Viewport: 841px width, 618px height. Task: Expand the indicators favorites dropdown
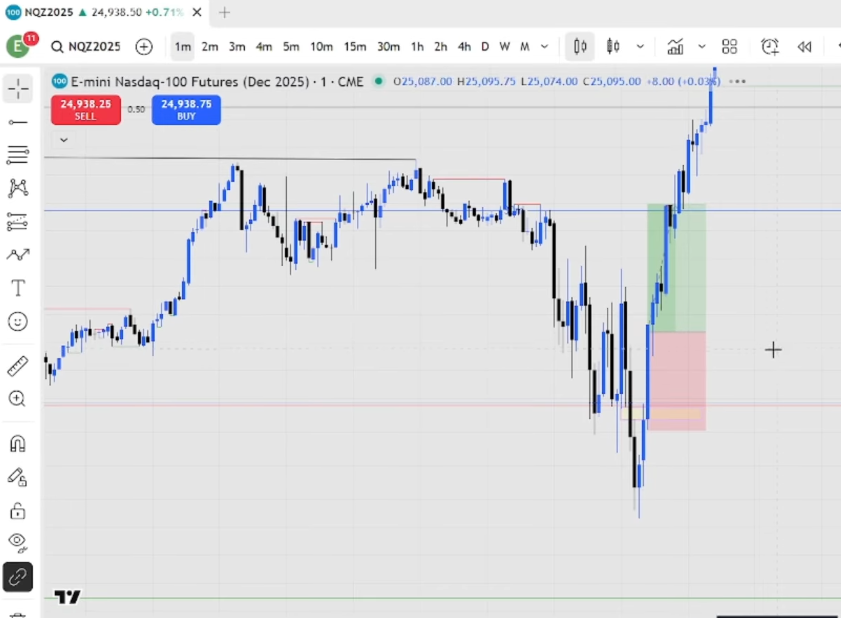pos(702,47)
